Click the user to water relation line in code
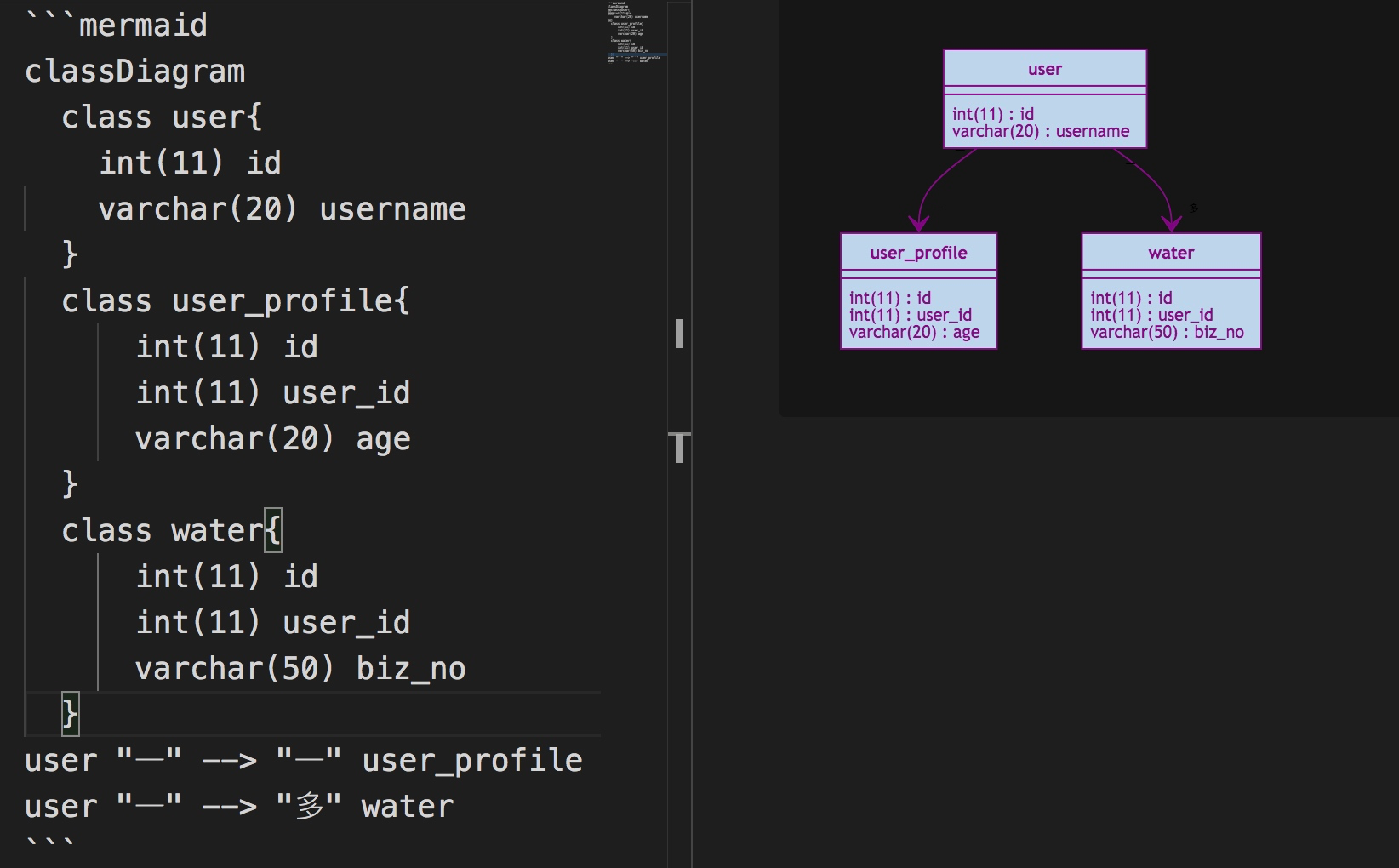Image resolution: width=1399 pixels, height=868 pixels. pyautogui.click(x=239, y=806)
